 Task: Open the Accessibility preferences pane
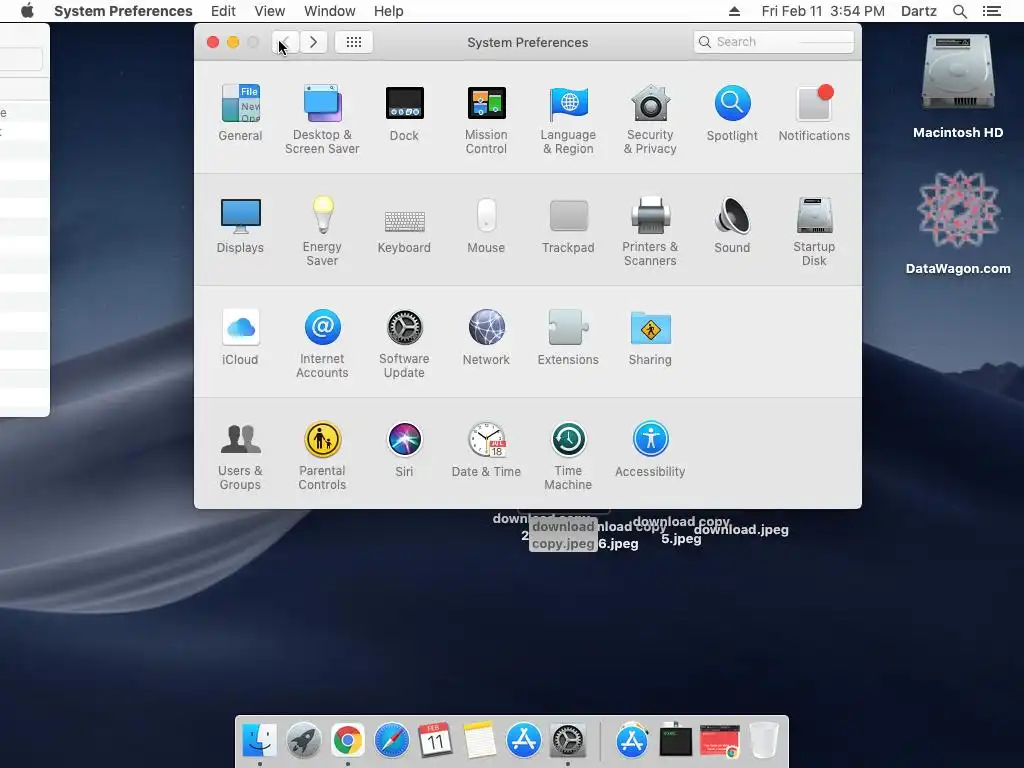click(650, 449)
